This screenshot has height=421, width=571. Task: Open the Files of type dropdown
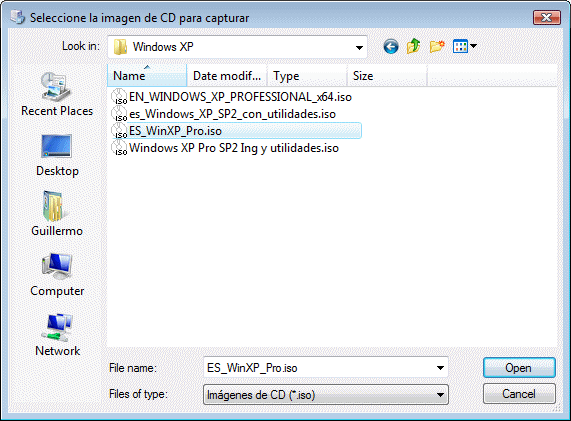(x=326, y=395)
